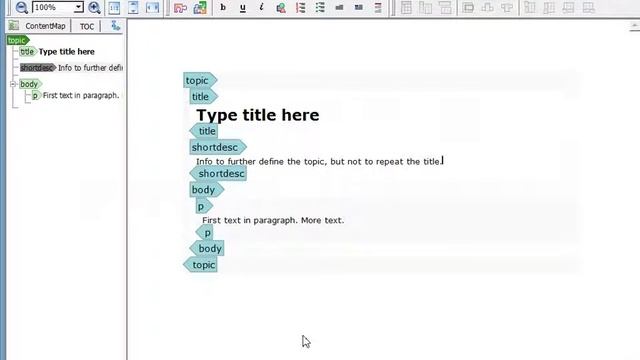Click the short description text line
Image resolution: width=640 pixels, height=360 pixels.
pyautogui.click(x=318, y=162)
